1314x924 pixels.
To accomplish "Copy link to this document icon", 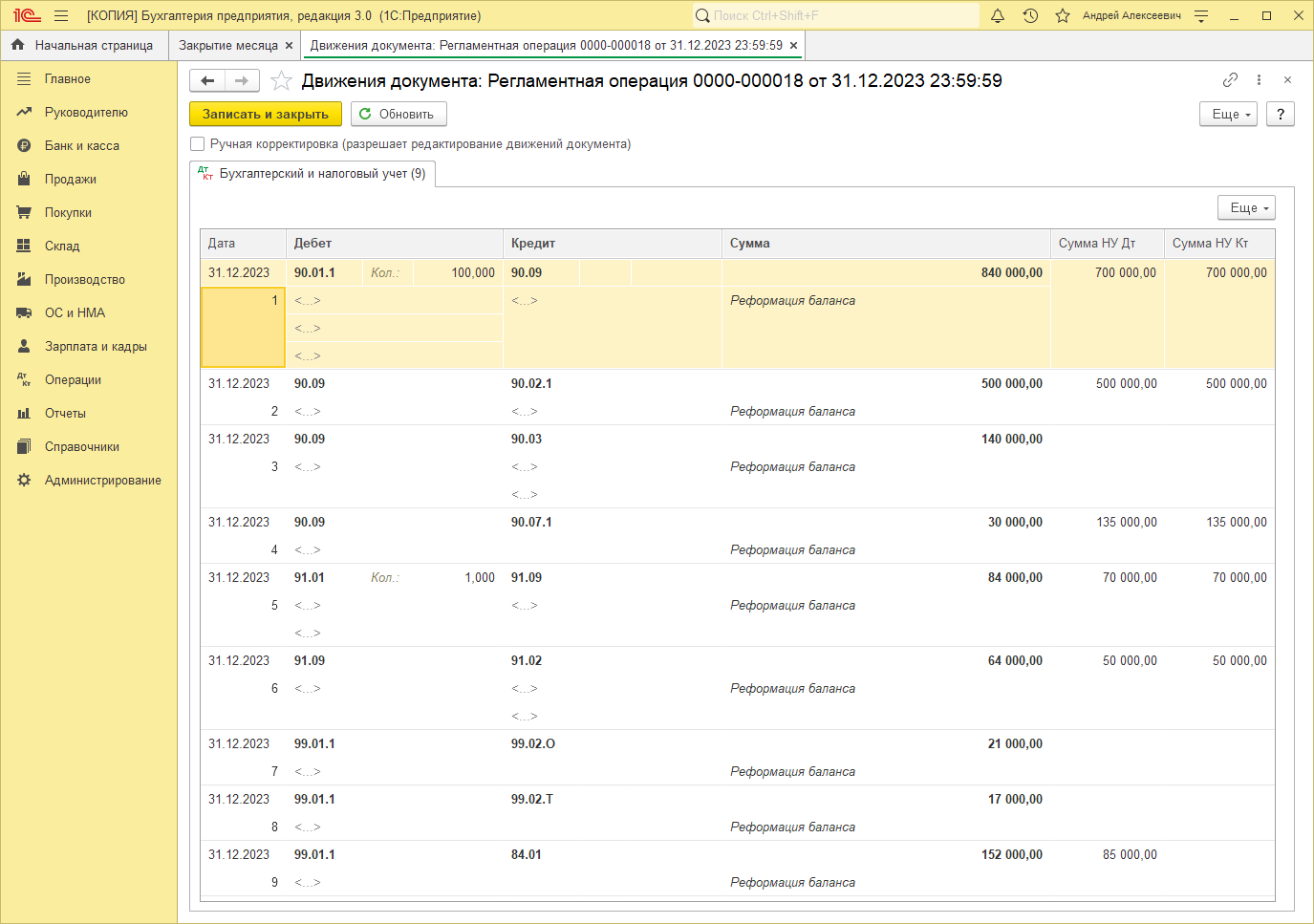I will tap(1230, 80).
